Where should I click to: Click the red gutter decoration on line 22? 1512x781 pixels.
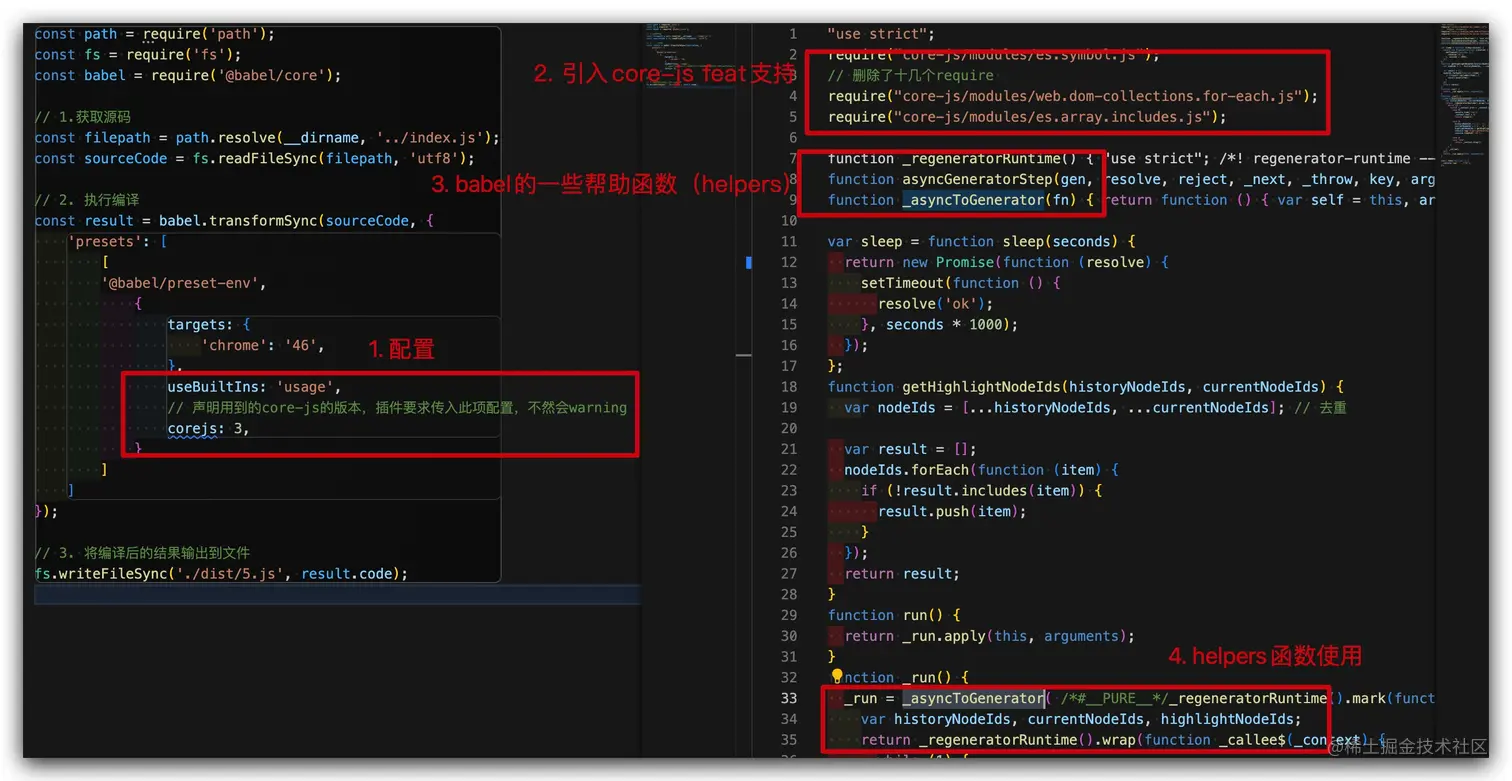click(x=832, y=469)
